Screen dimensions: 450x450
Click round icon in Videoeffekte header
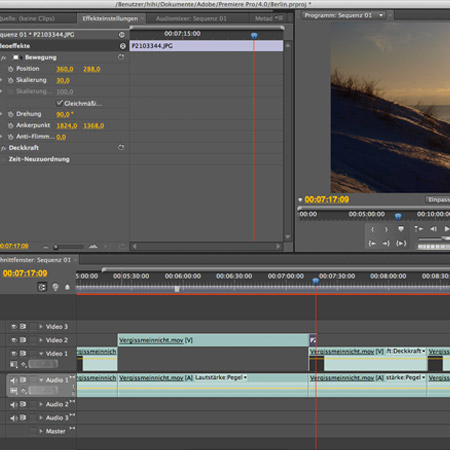(x=122, y=46)
